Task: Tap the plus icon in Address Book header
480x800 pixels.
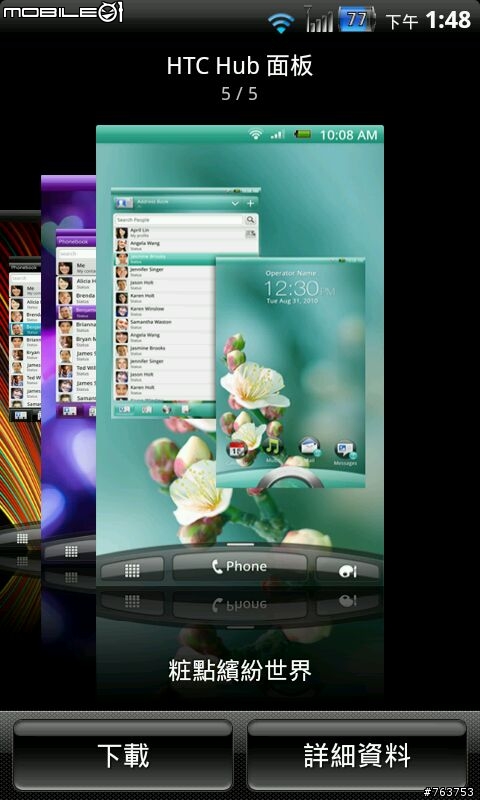Action: coord(250,203)
